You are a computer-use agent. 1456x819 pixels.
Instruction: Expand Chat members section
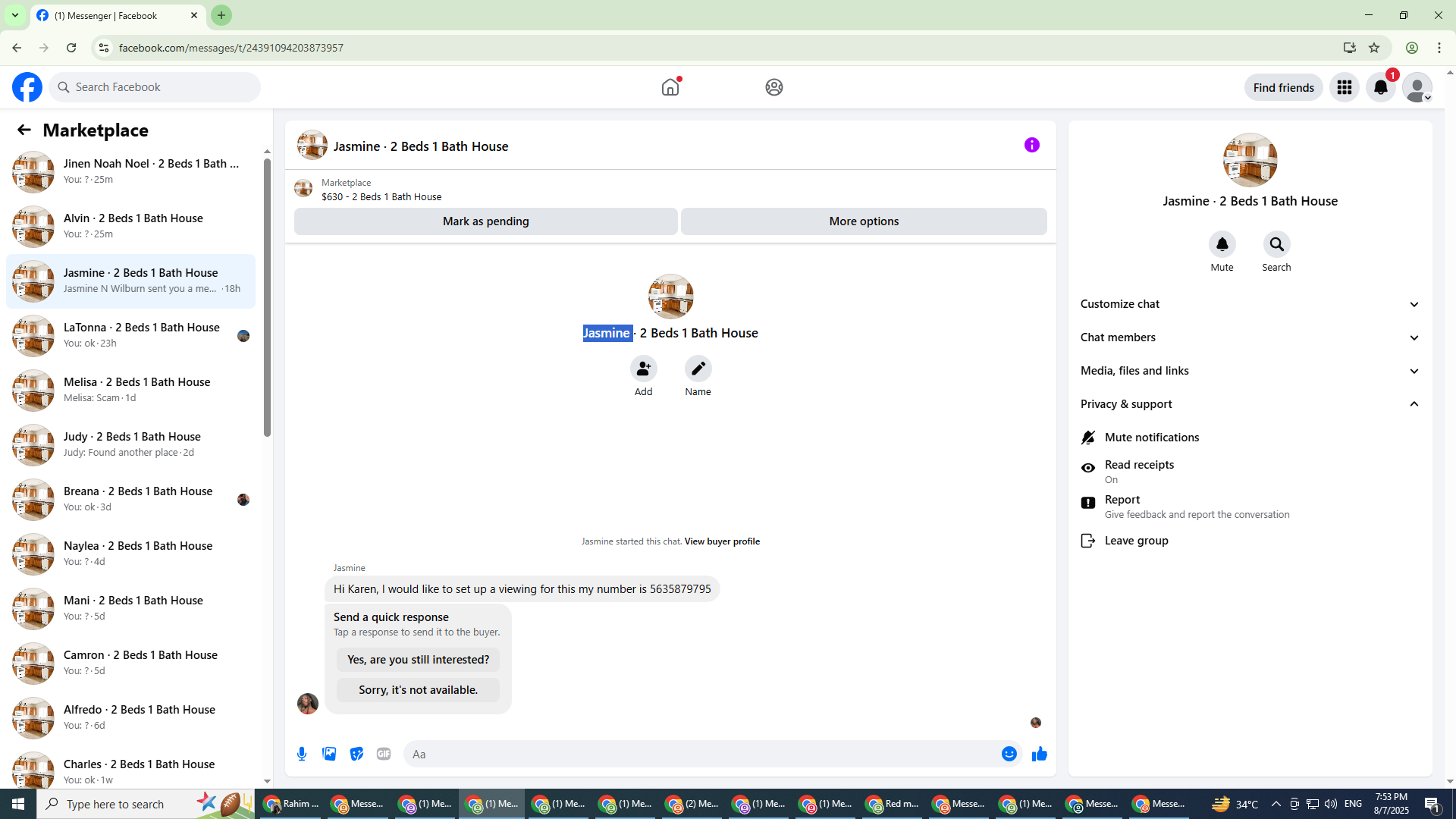pos(1250,337)
